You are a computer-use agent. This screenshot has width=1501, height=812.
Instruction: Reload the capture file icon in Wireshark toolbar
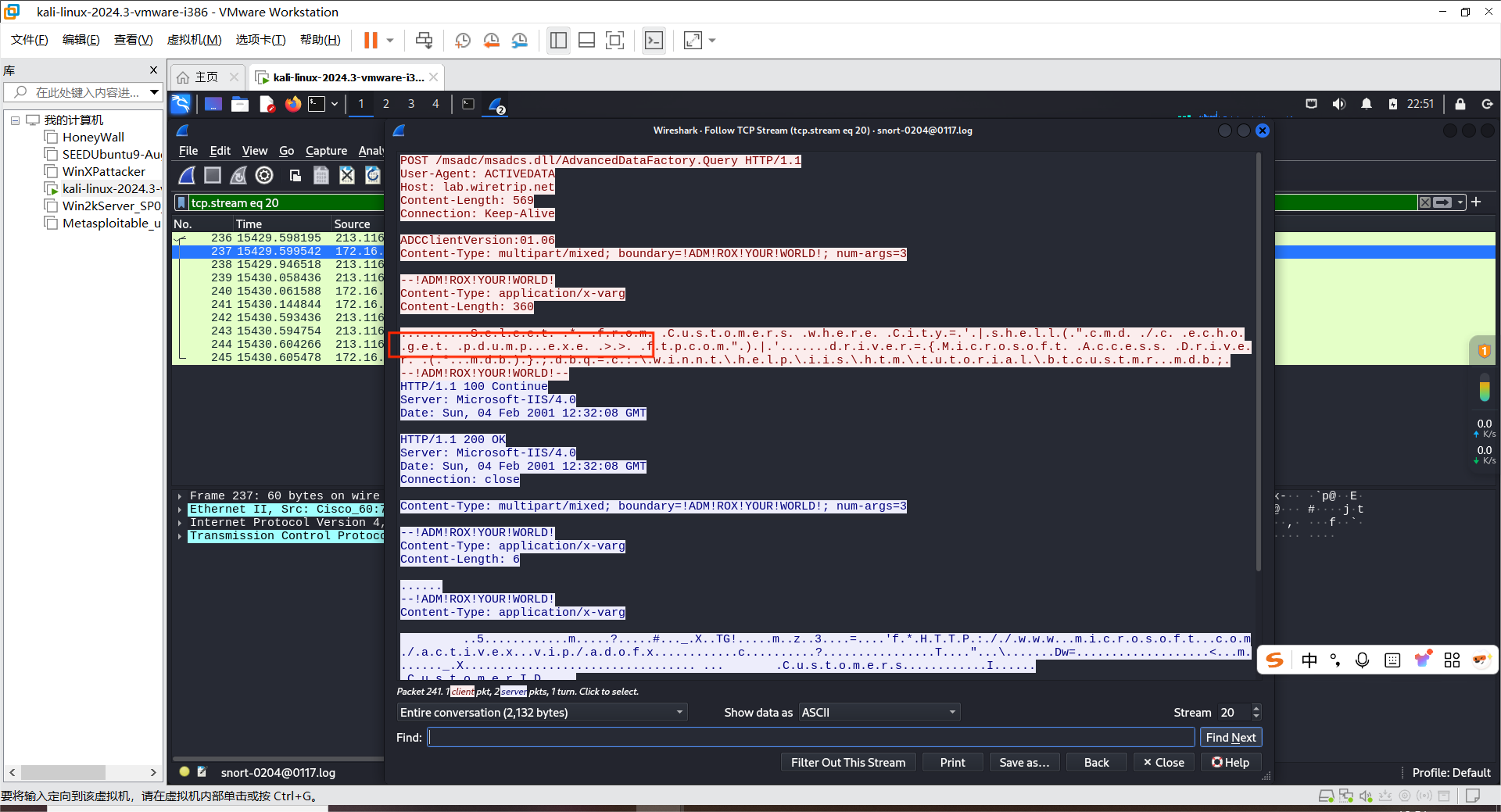coord(373,175)
